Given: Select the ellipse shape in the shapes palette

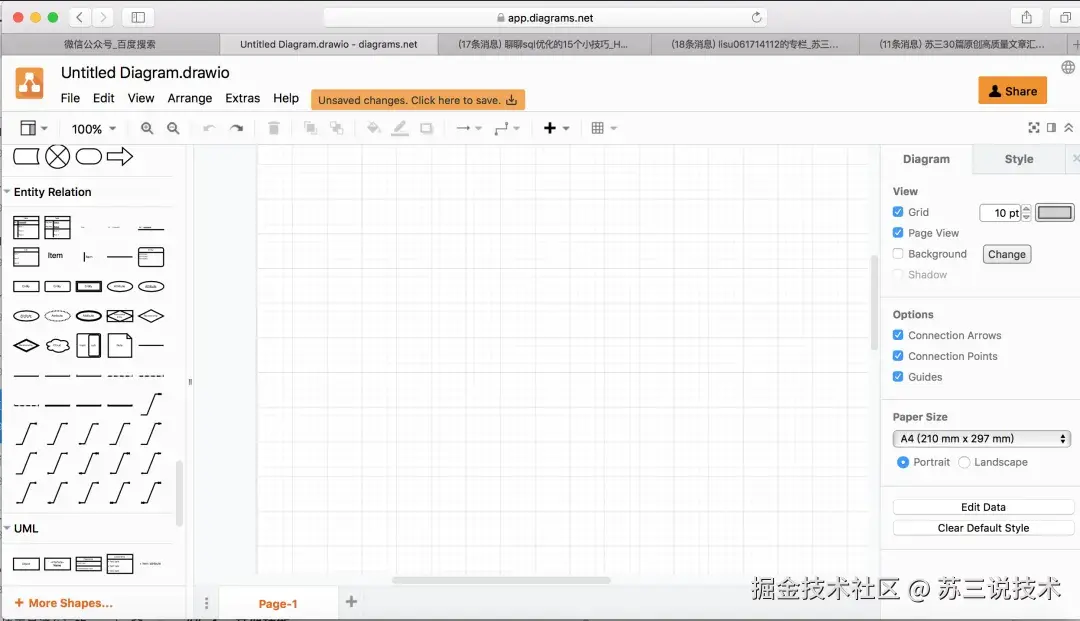Looking at the screenshot, I should click(90, 156).
